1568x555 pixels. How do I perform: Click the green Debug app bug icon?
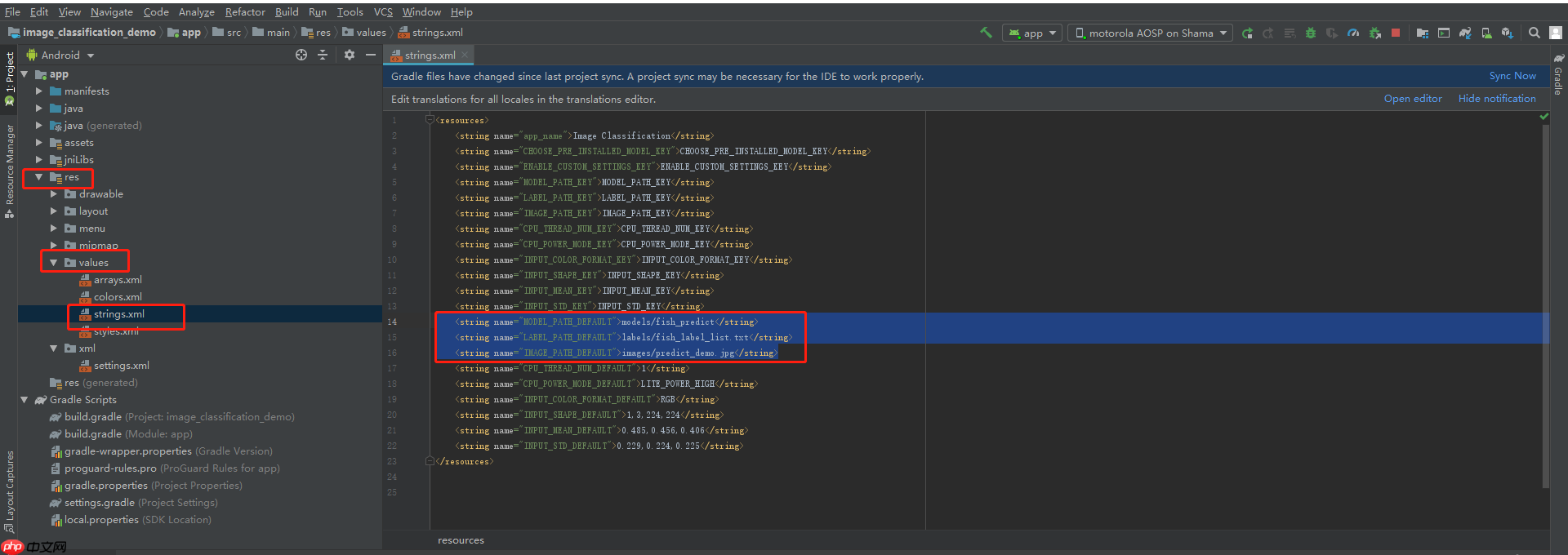pyautogui.click(x=1311, y=33)
